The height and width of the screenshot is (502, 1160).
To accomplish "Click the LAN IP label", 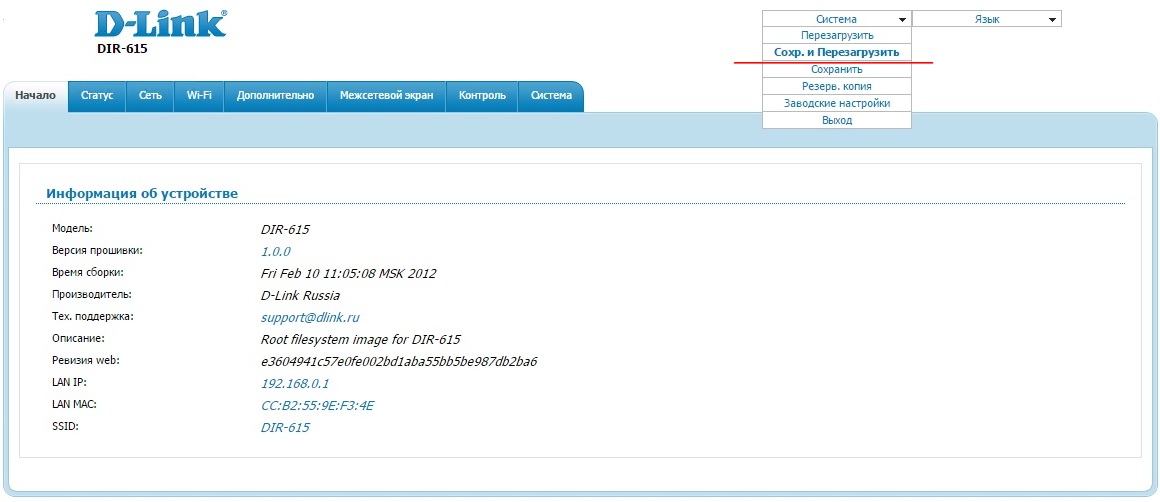I will pos(70,383).
